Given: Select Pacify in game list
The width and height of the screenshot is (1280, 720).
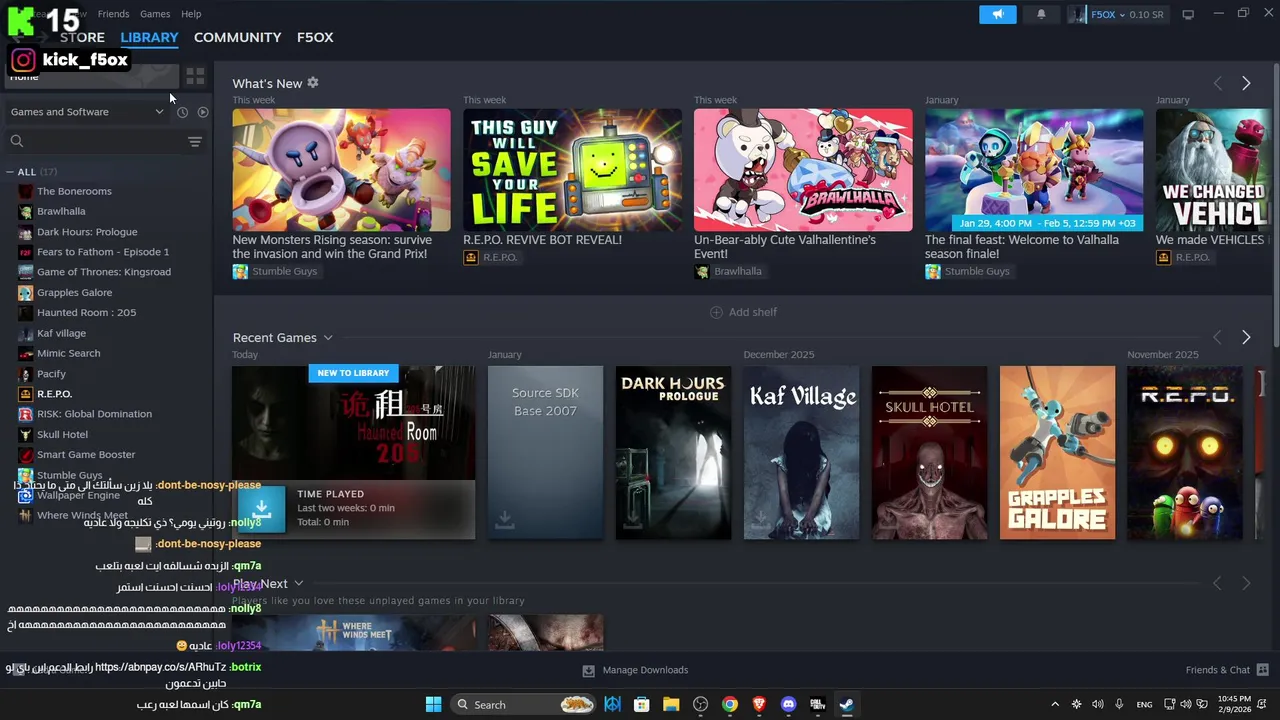Looking at the screenshot, I should pos(51,374).
